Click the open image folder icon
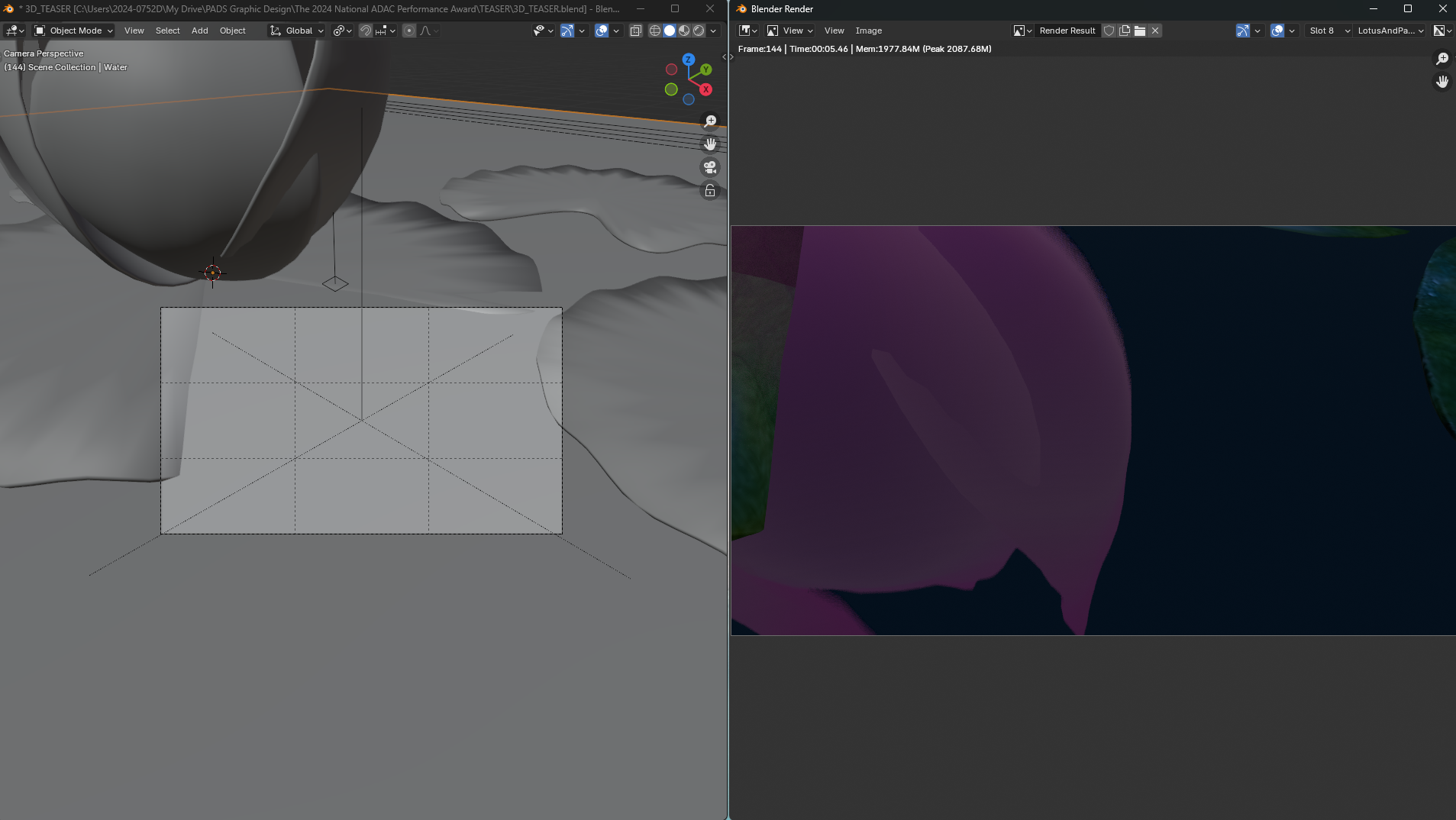 [x=1140, y=31]
